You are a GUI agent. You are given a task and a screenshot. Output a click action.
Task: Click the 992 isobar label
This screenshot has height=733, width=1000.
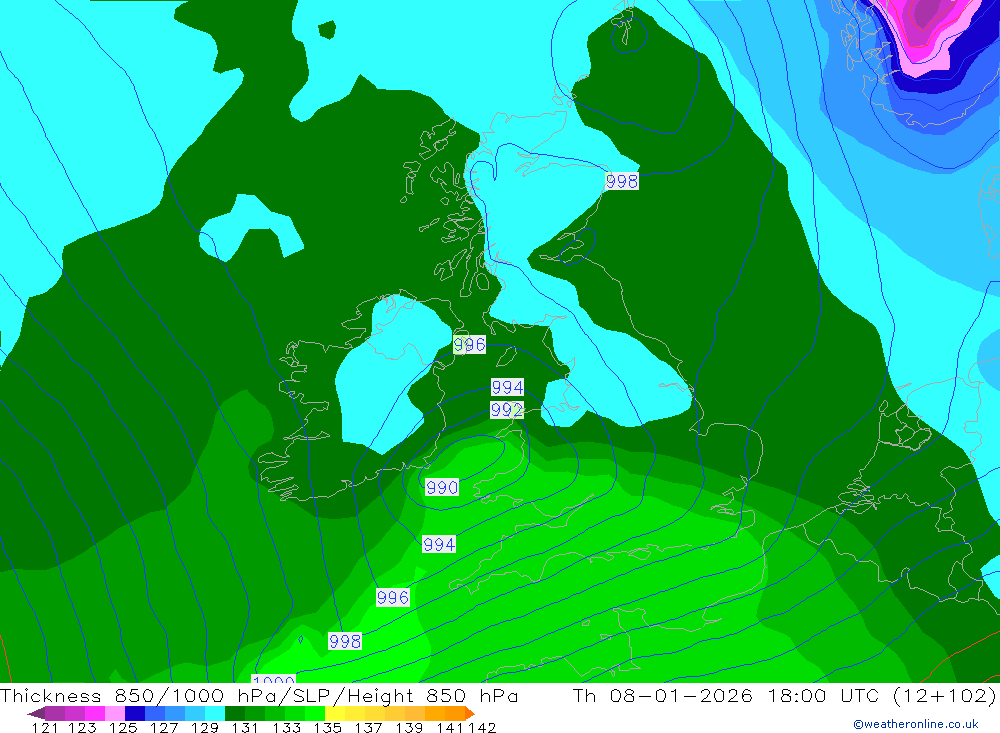pos(507,410)
